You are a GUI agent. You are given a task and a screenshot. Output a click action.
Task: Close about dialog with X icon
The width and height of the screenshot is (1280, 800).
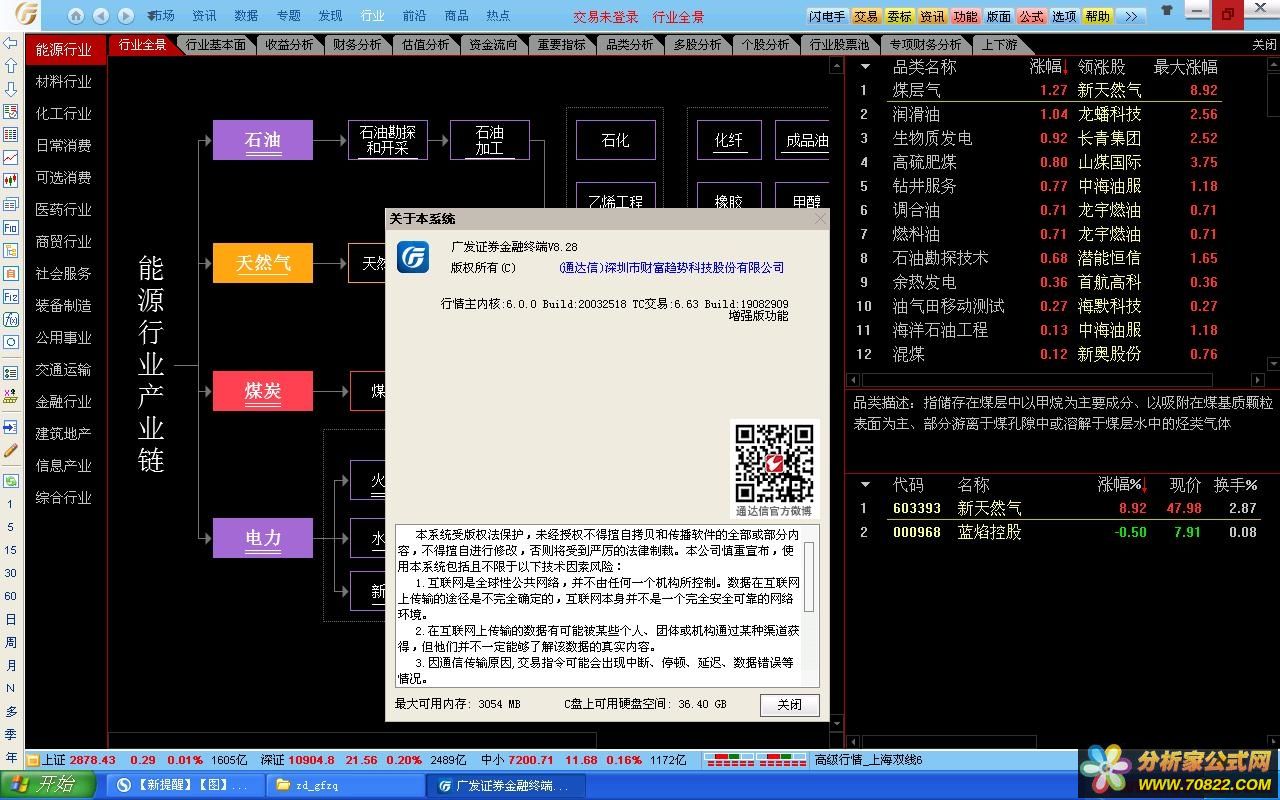(x=820, y=219)
